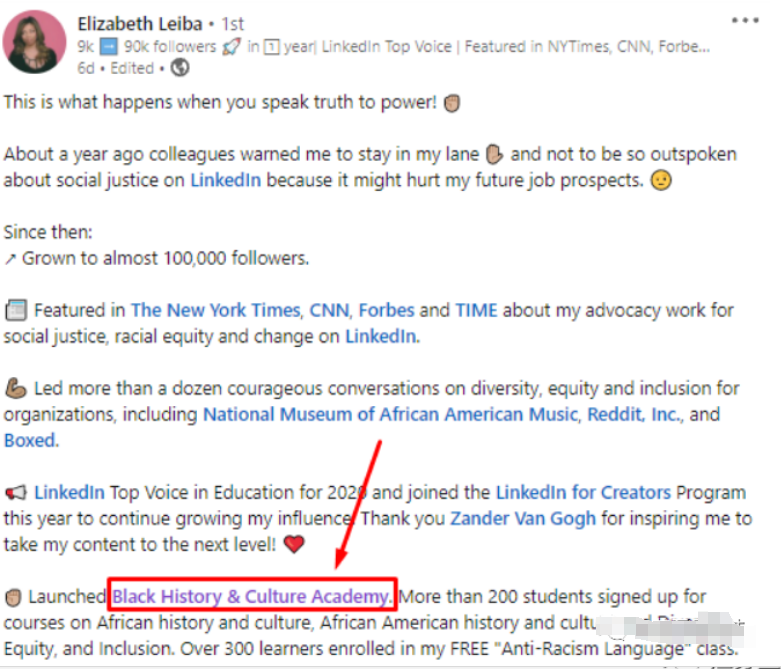Open LinkedIn for Creators link
The image size is (781, 669).
(x=583, y=493)
